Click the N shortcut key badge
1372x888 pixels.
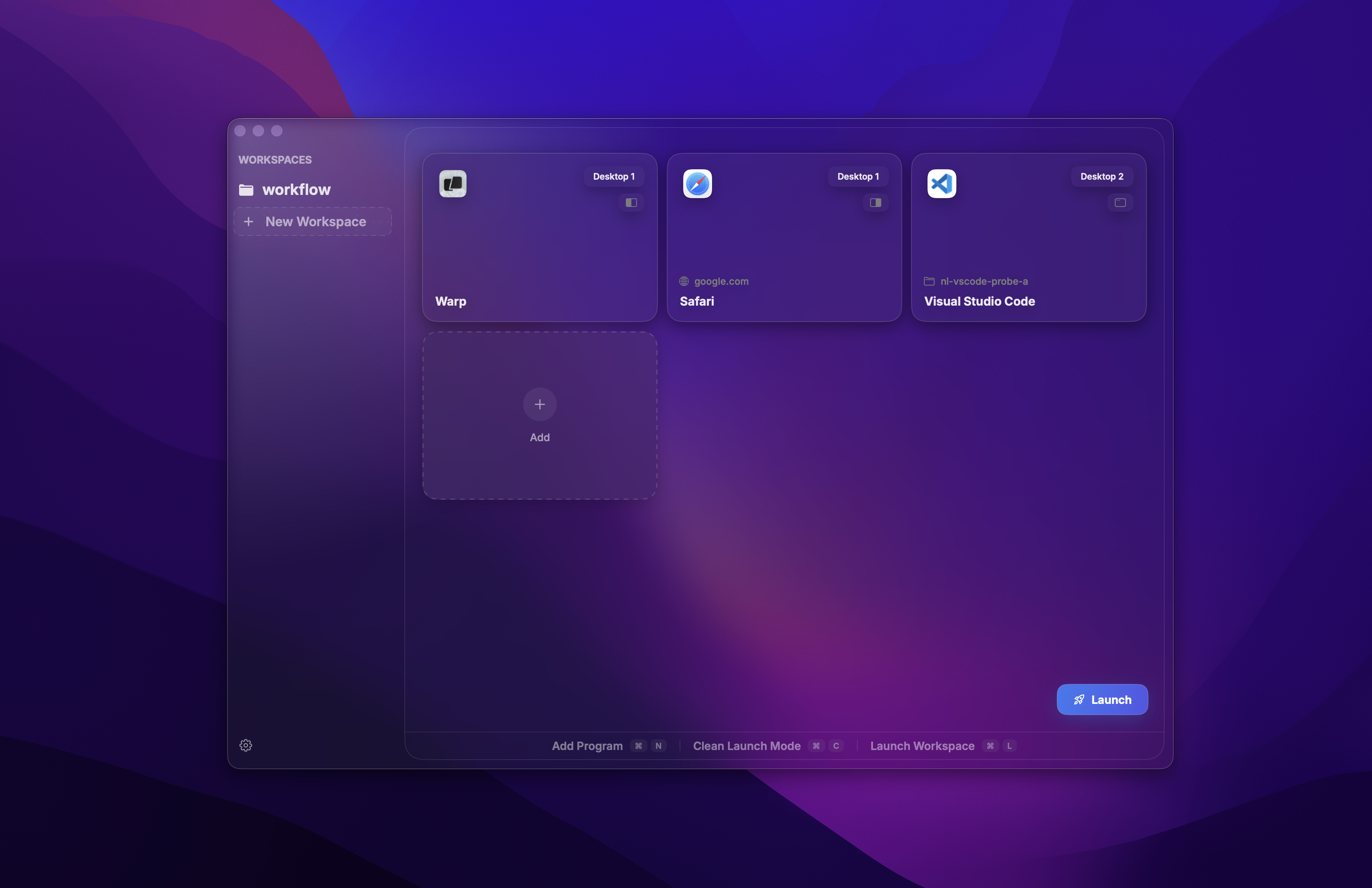658,746
